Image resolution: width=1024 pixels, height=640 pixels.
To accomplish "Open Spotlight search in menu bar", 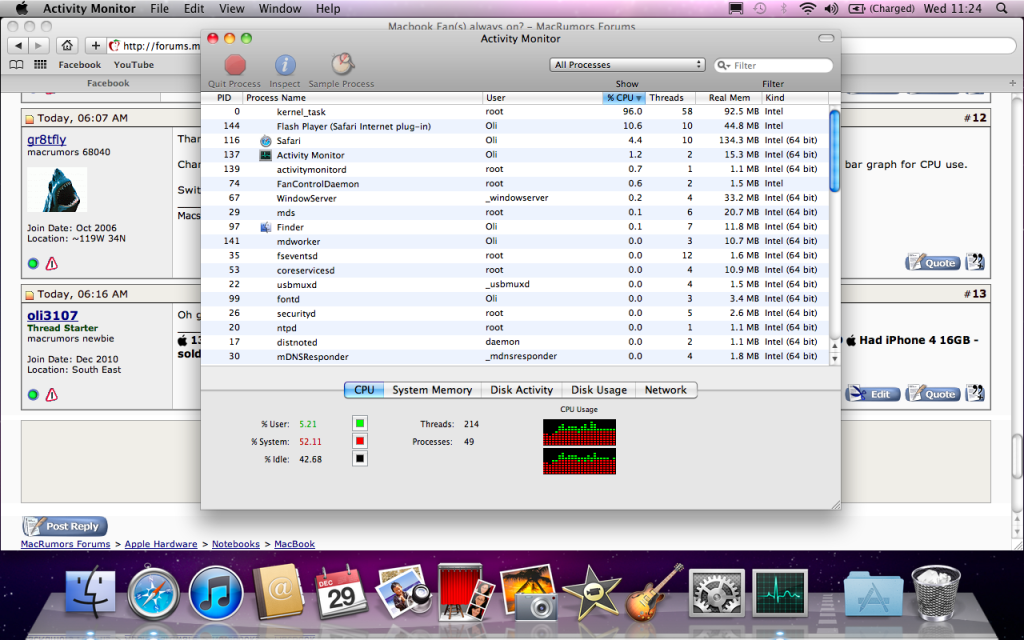I will (1002, 8).
